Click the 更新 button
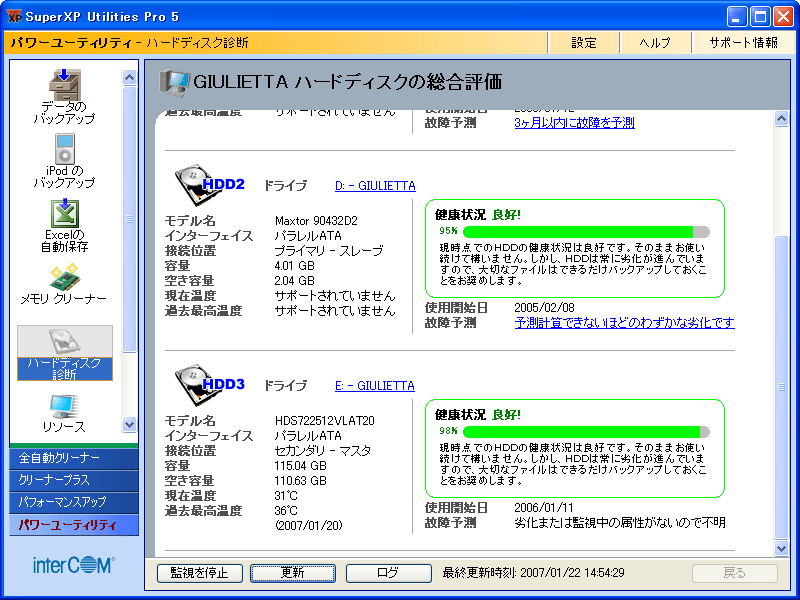This screenshot has width=800, height=600. 293,573
